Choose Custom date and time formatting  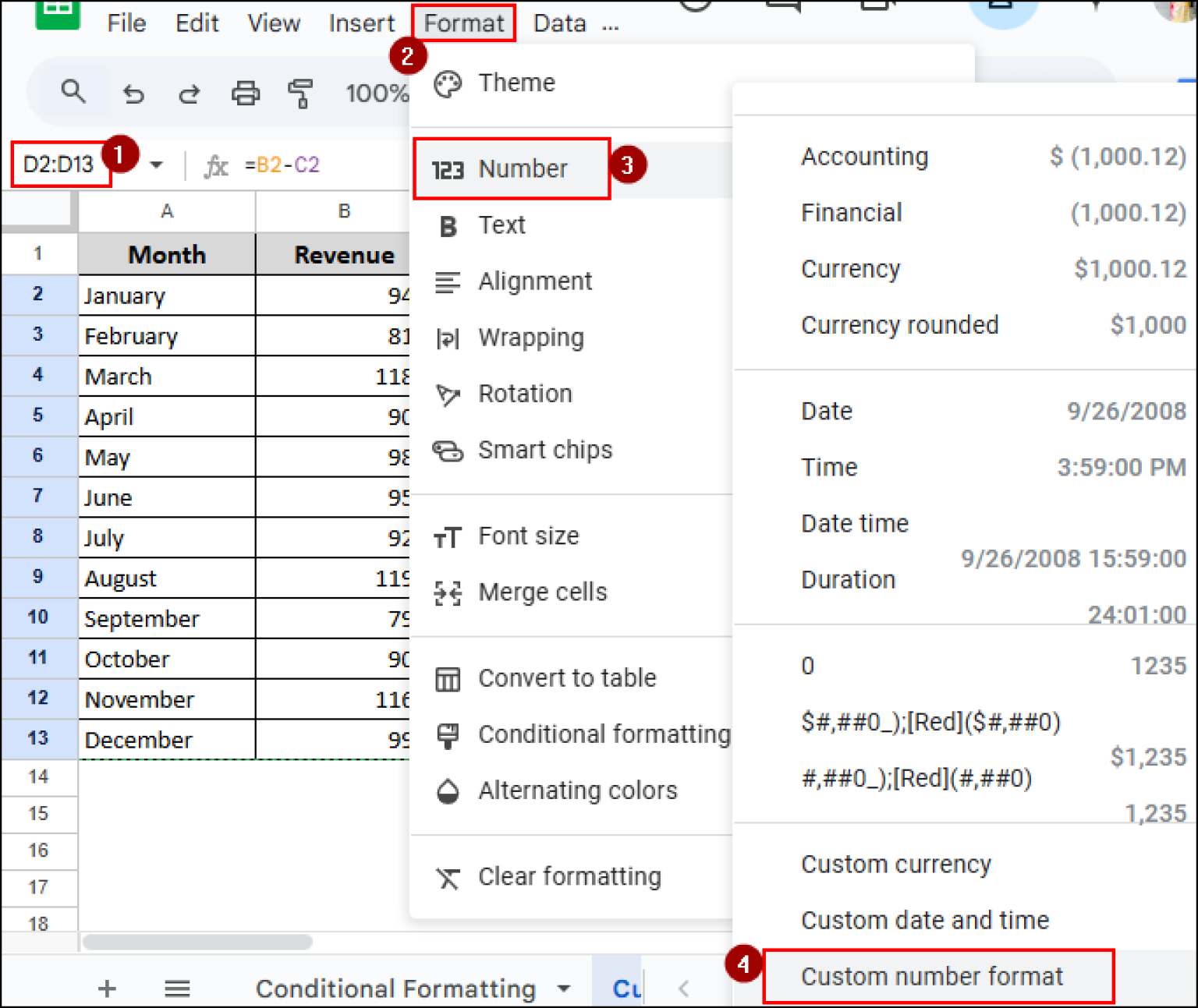pyautogui.click(x=925, y=920)
